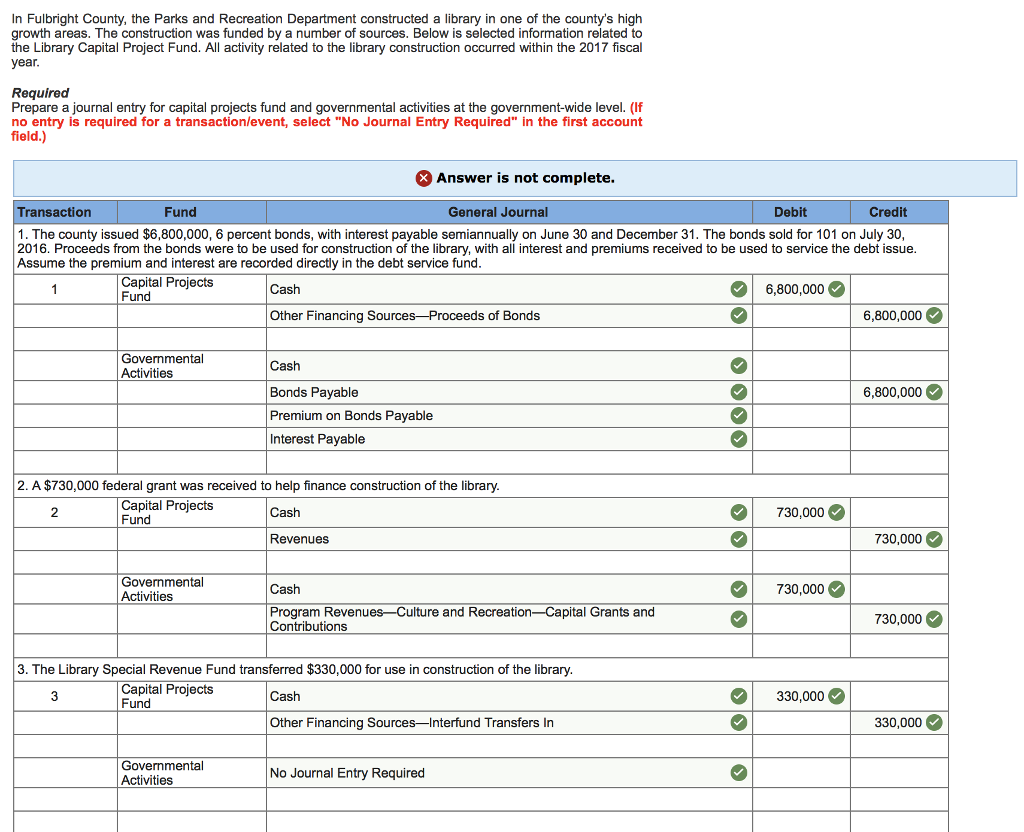Click check icon beside Bonds Payable account
Image resolution: width=1024 pixels, height=832 pixels.
coord(739,392)
